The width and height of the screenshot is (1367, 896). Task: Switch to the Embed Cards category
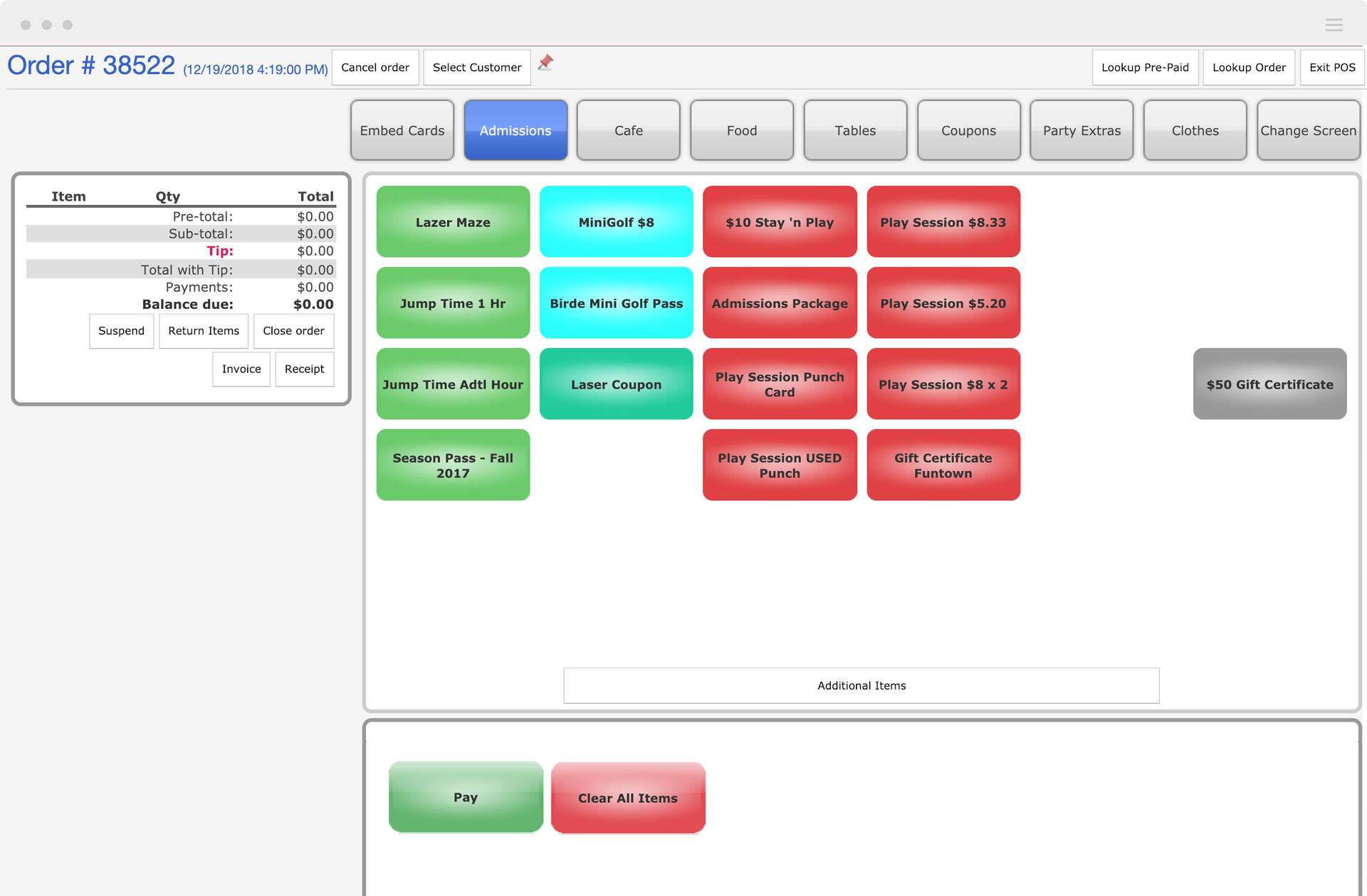point(402,130)
